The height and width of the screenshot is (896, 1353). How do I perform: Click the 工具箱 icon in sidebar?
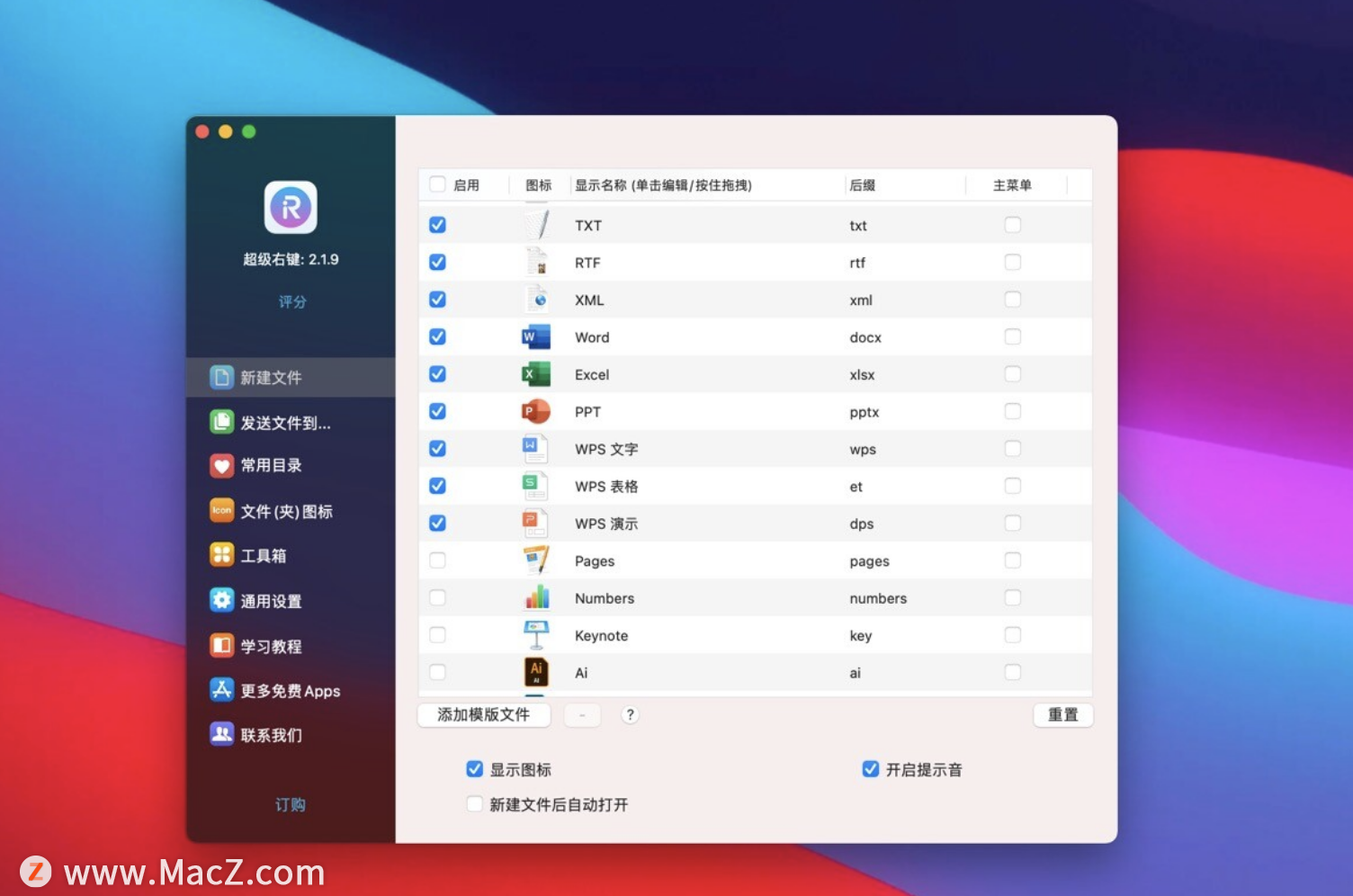point(221,554)
